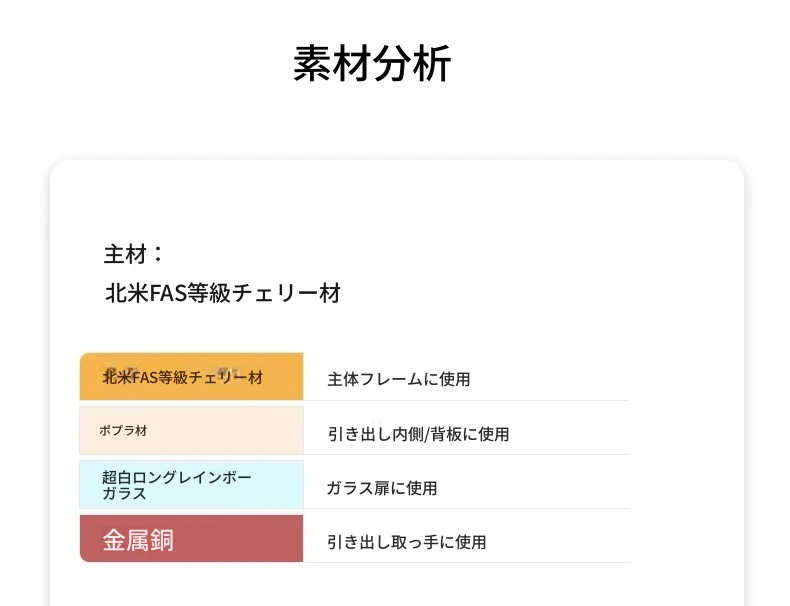This screenshot has height=606, width=790.
Task: Click the 金属銅 white label text
Action: tap(138, 540)
